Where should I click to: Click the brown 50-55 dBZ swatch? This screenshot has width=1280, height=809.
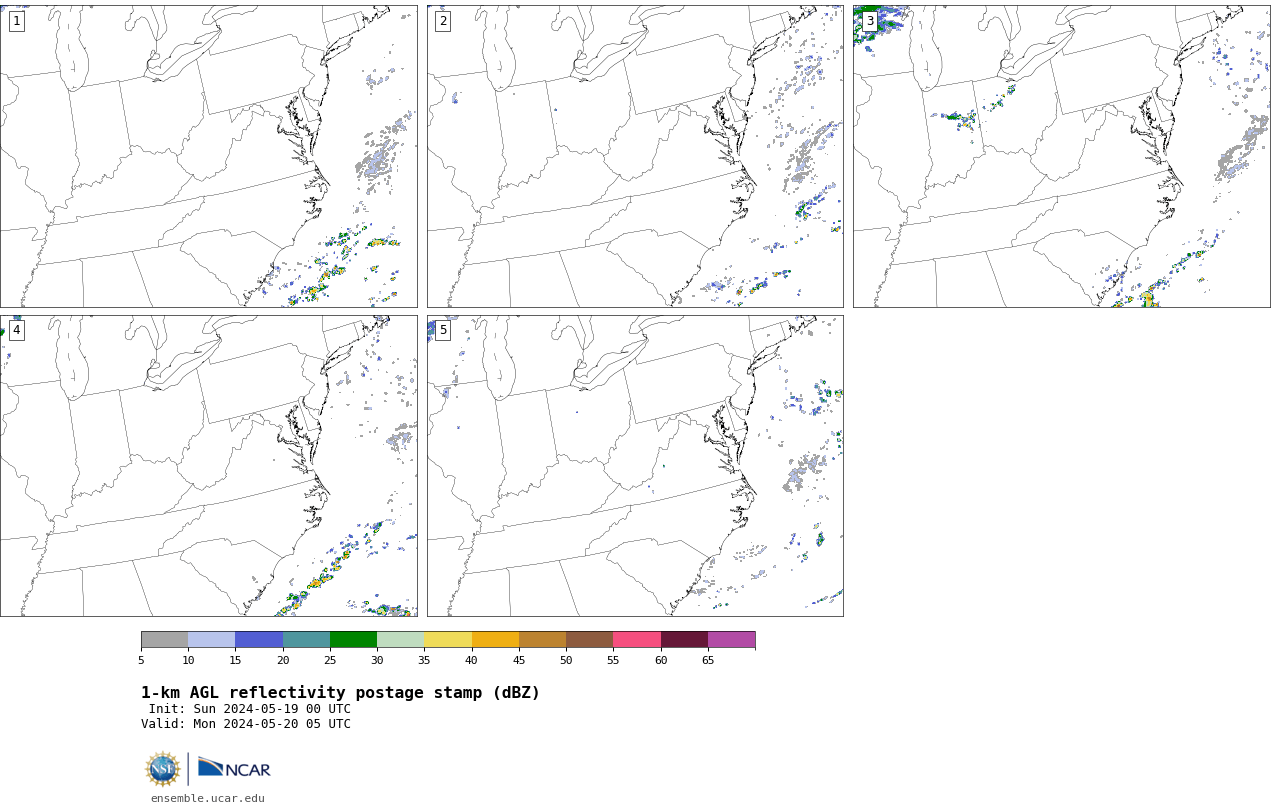click(590, 640)
